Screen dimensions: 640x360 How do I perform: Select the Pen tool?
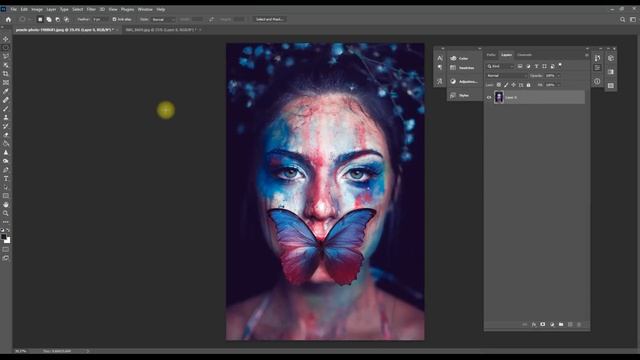click(x=6, y=170)
